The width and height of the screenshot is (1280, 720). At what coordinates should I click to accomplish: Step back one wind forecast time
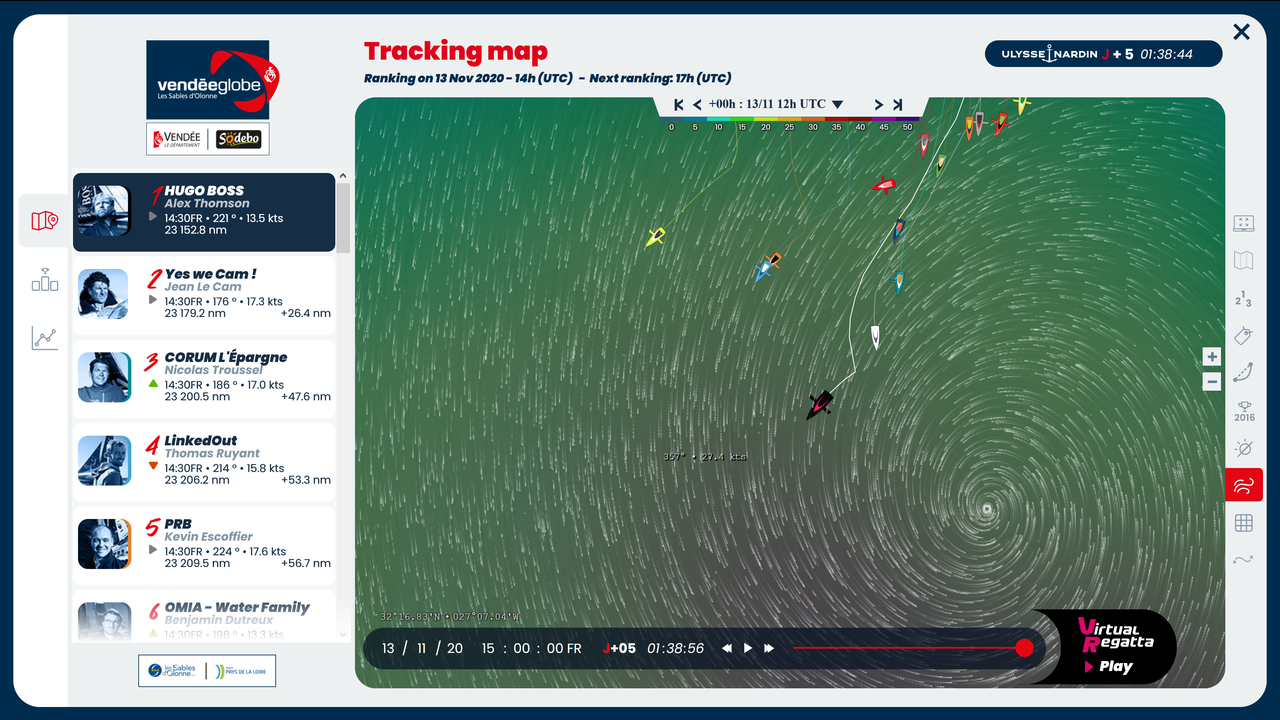tap(697, 105)
